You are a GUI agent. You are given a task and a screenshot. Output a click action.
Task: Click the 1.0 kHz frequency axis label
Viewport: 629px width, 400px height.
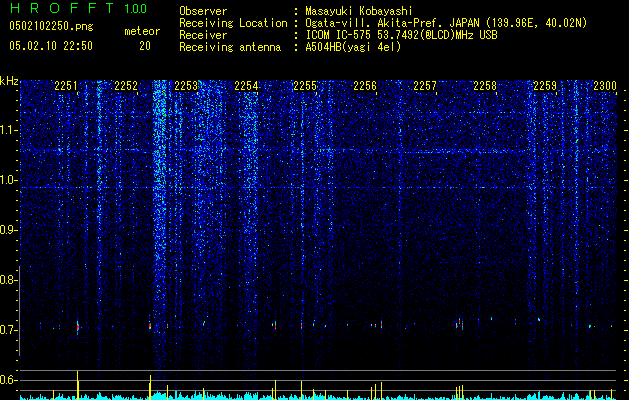click(9, 180)
